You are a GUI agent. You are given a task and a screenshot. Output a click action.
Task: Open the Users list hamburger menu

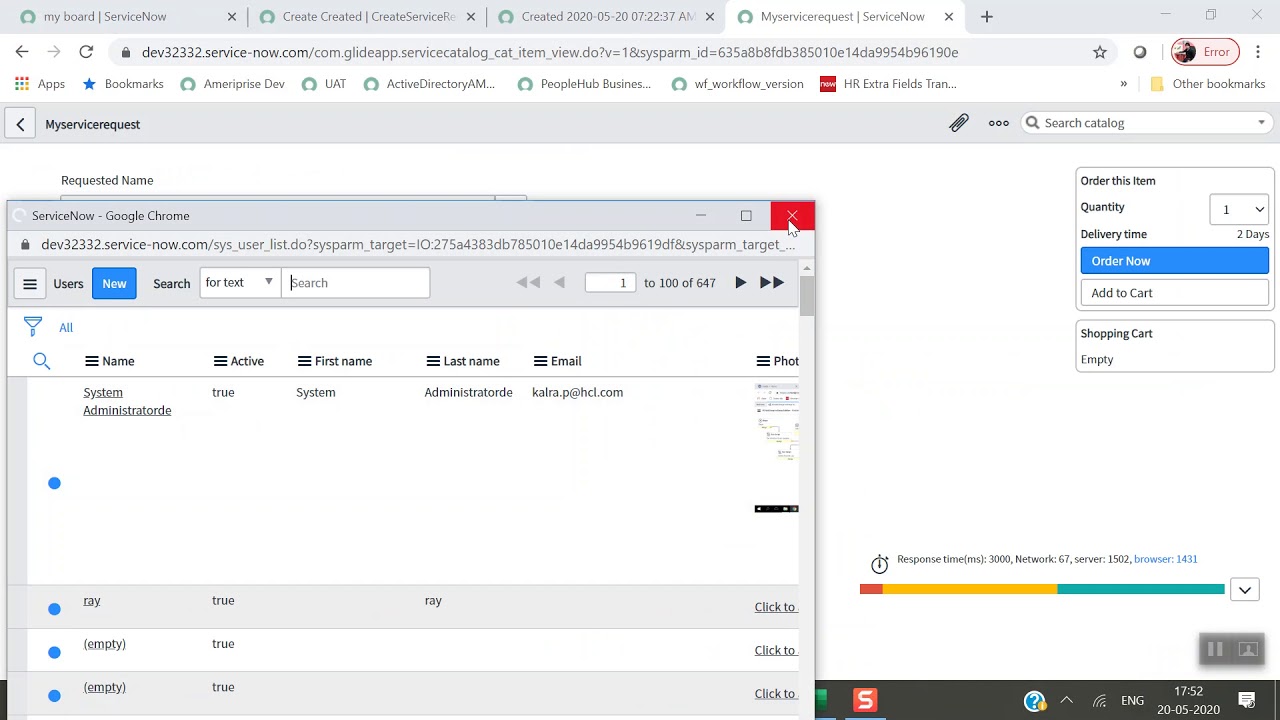tap(30, 283)
